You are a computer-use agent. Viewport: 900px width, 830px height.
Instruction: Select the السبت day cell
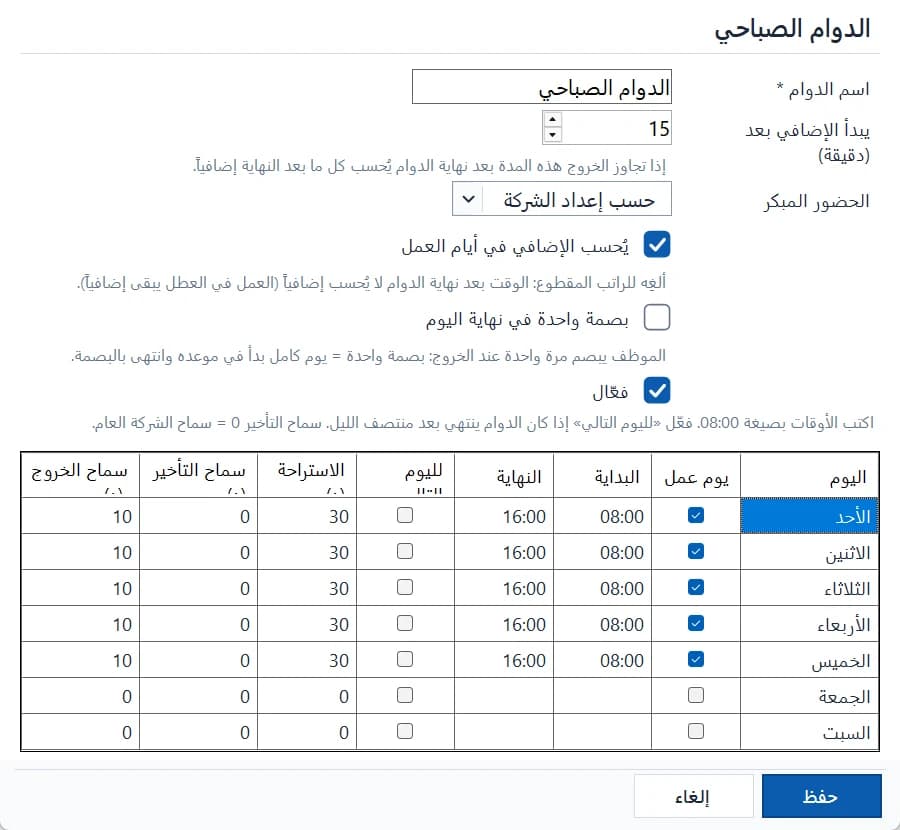click(x=809, y=732)
